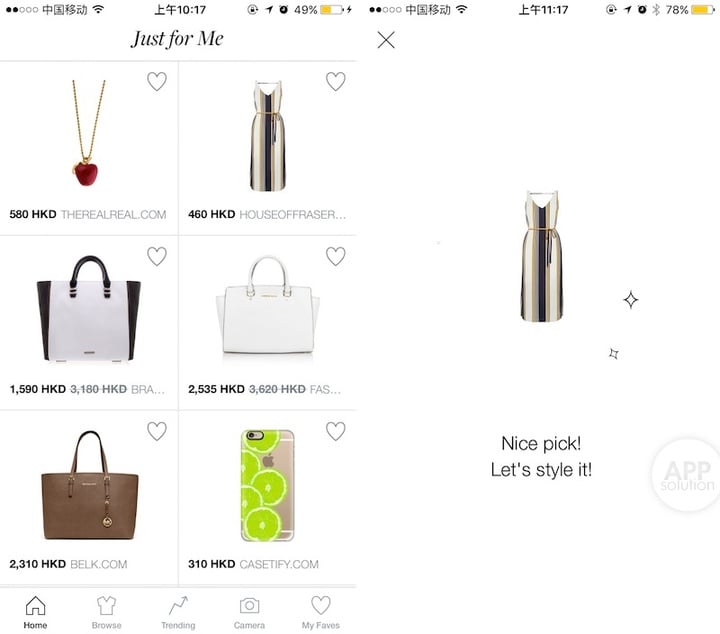Favorite the striped dress item
The width and height of the screenshot is (720, 634).
[x=336, y=81]
